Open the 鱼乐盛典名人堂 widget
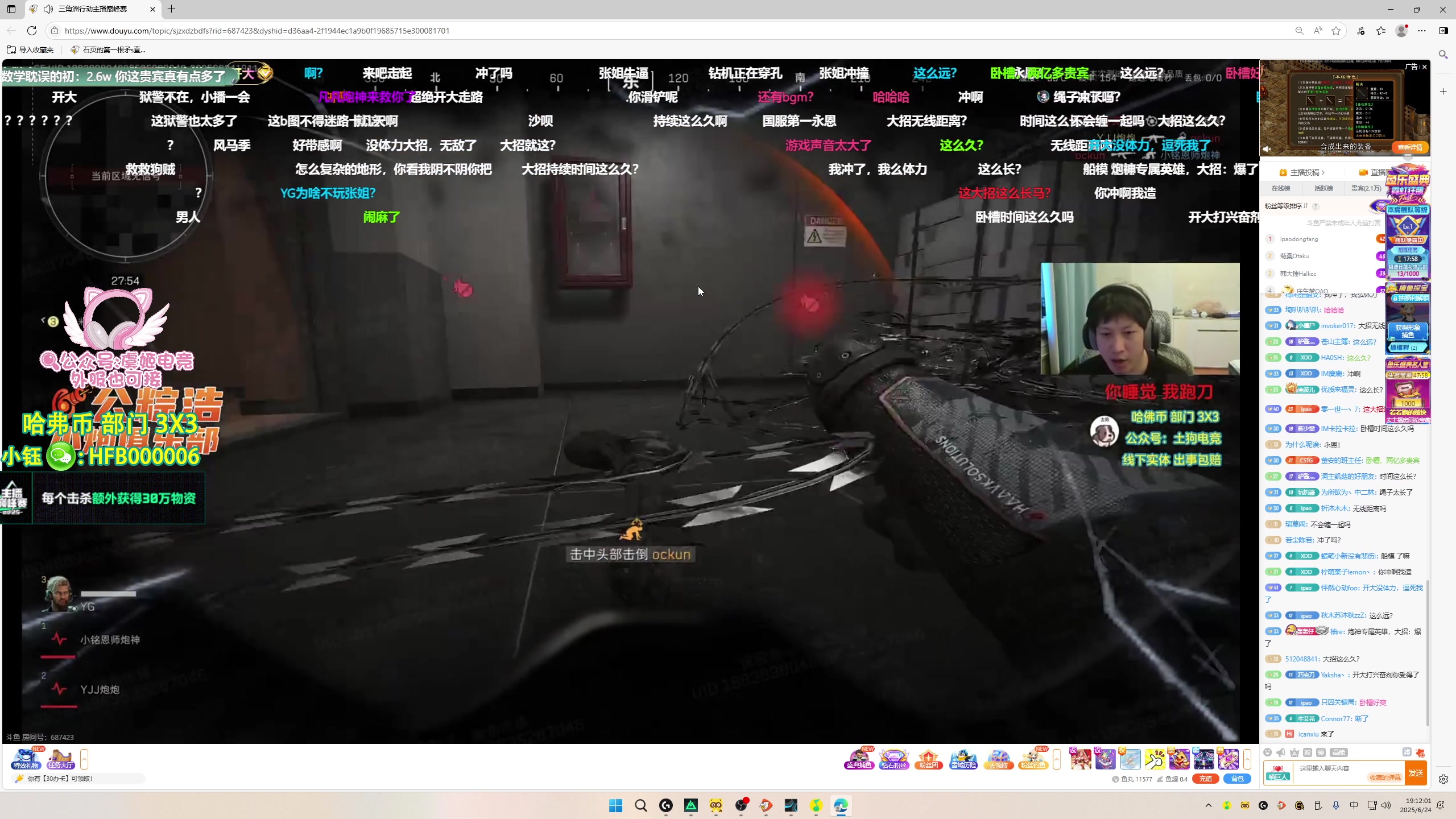 [1408, 390]
